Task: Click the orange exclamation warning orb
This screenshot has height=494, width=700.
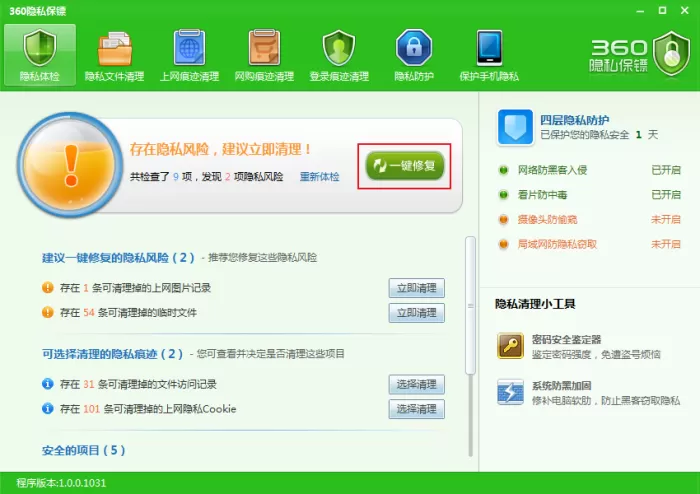Action: pyautogui.click(x=70, y=164)
